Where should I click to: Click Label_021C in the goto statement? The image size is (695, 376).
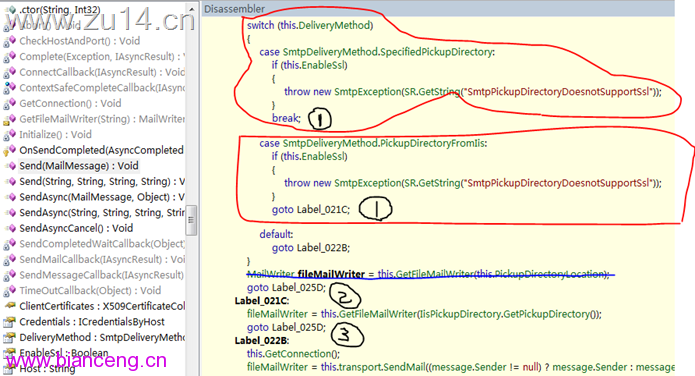(322, 209)
